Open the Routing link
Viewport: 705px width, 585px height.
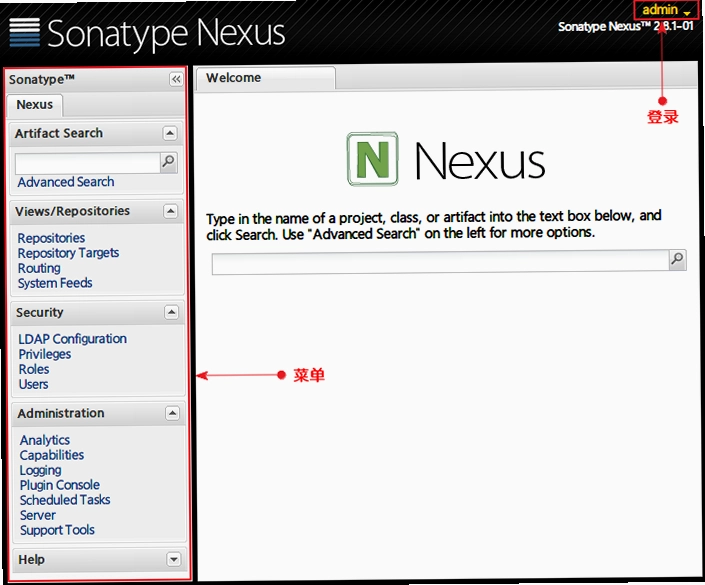(x=39, y=268)
